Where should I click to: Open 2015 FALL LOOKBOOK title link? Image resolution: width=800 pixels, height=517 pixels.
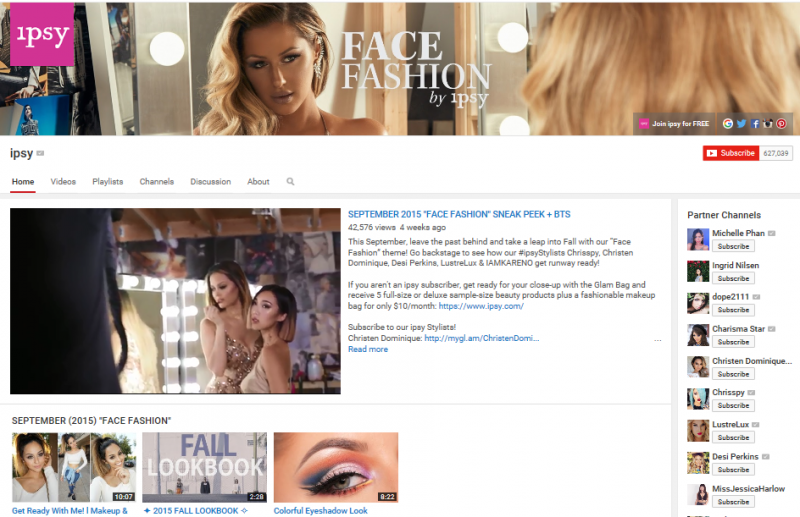coord(195,511)
